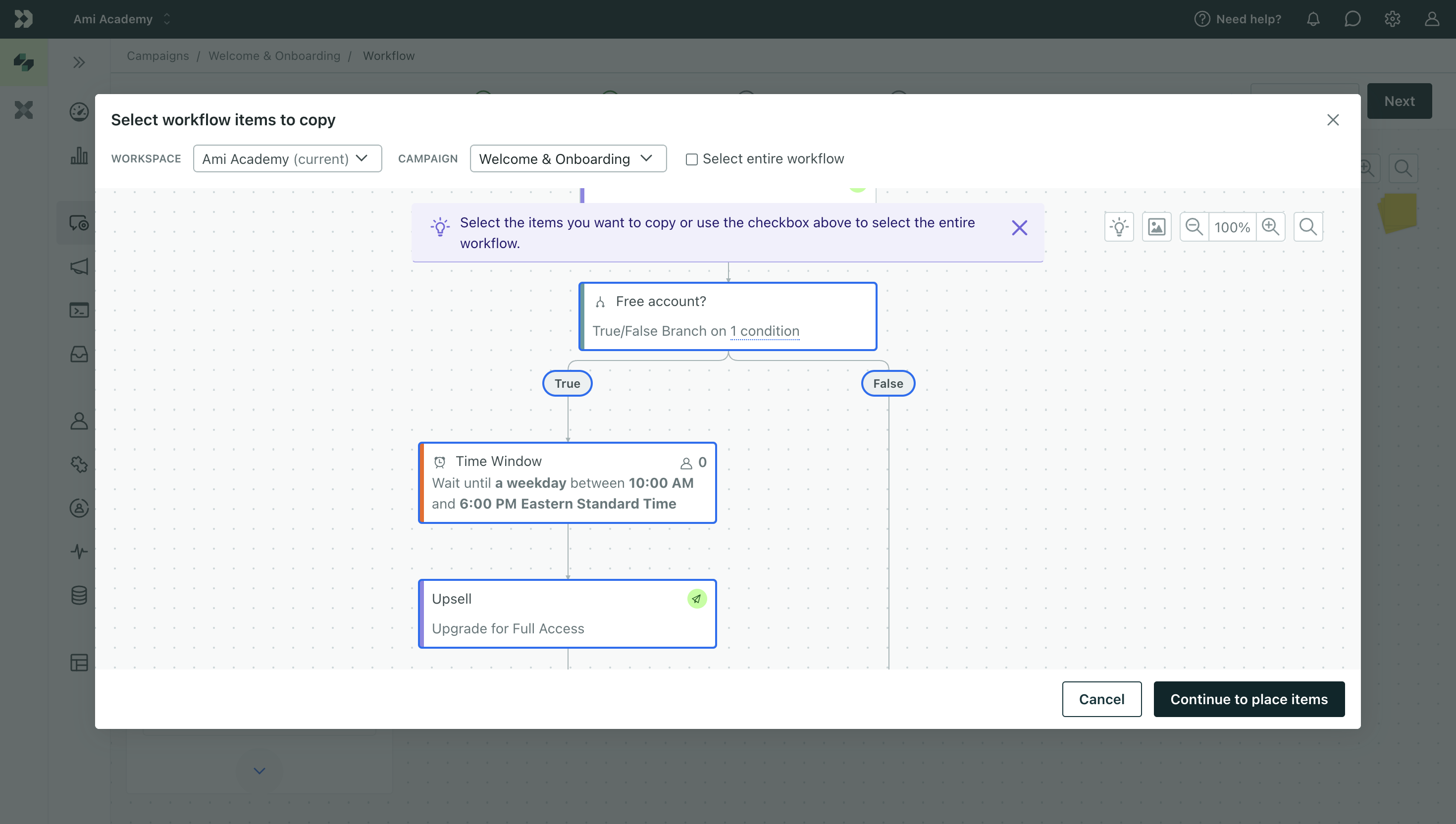
Task: Click the search icon in workflow toolbar
Action: pyautogui.click(x=1308, y=227)
